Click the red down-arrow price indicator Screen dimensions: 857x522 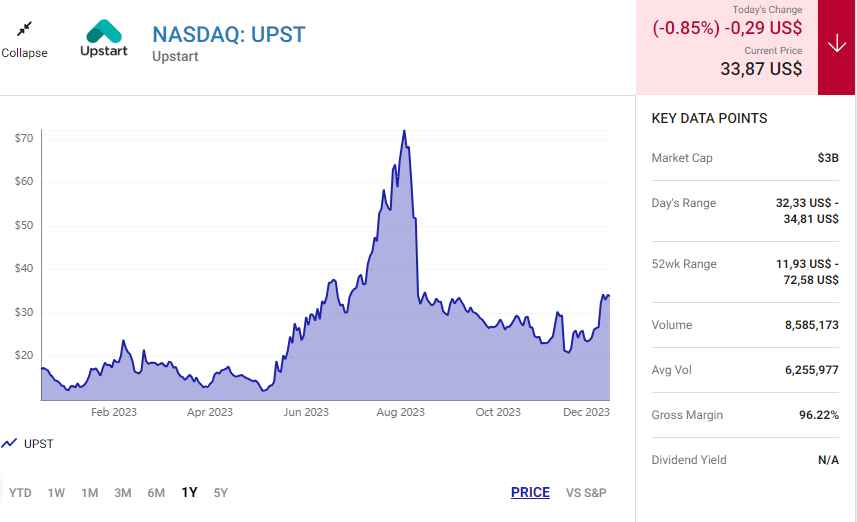(x=836, y=45)
